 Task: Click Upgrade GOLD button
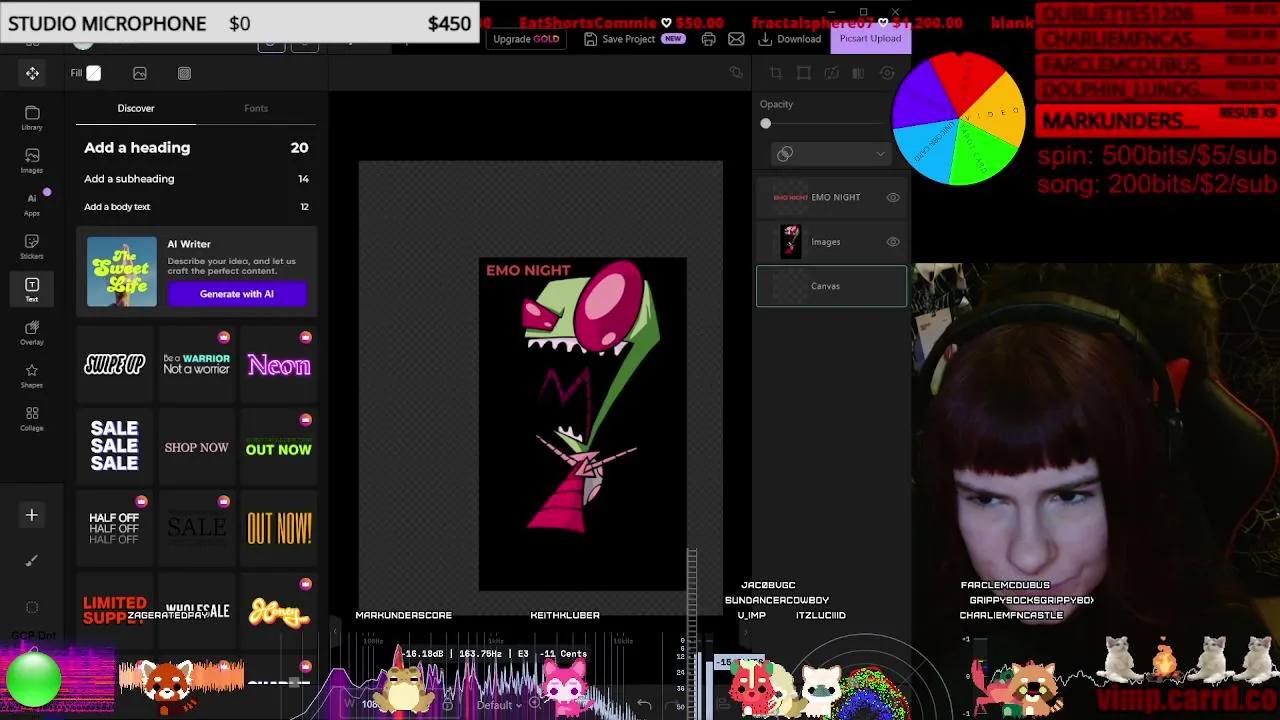point(526,39)
